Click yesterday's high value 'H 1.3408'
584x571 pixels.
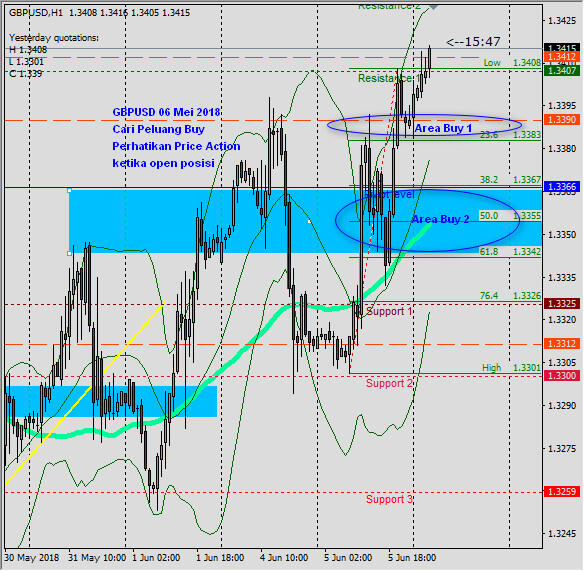28,50
